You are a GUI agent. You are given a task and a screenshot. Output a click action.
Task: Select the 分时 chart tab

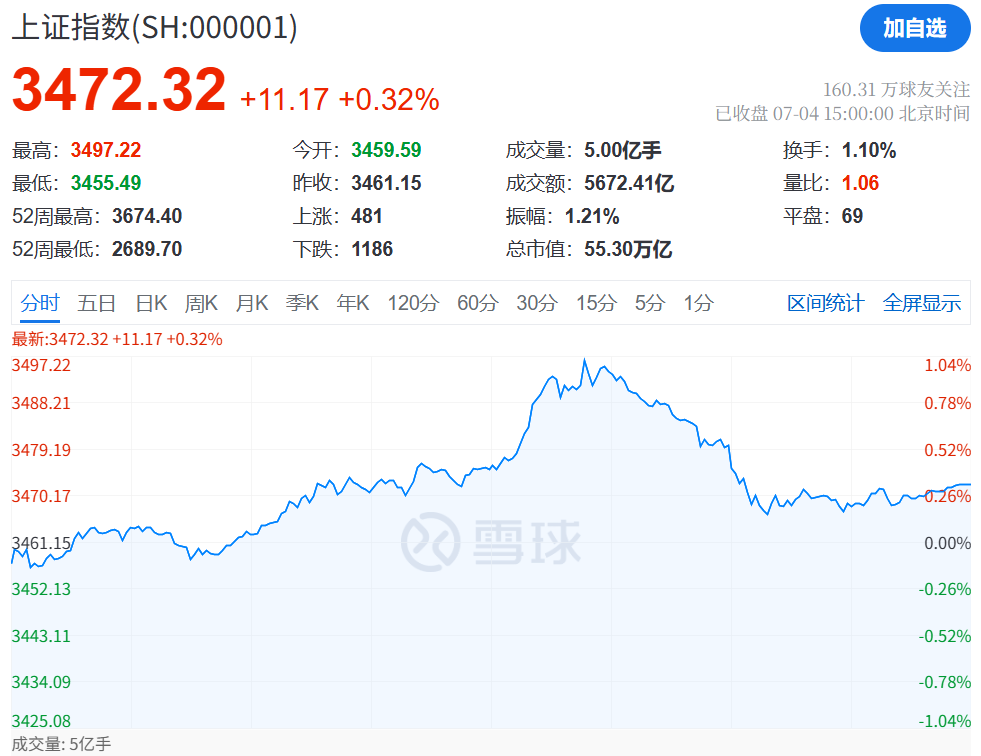pos(40,303)
